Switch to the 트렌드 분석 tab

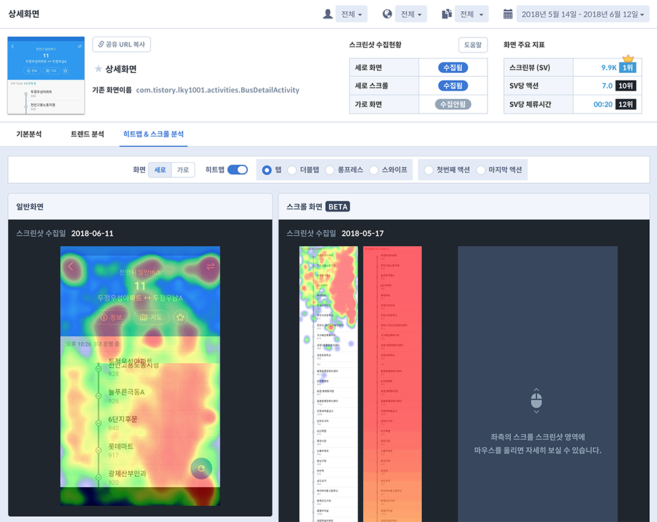click(x=87, y=134)
